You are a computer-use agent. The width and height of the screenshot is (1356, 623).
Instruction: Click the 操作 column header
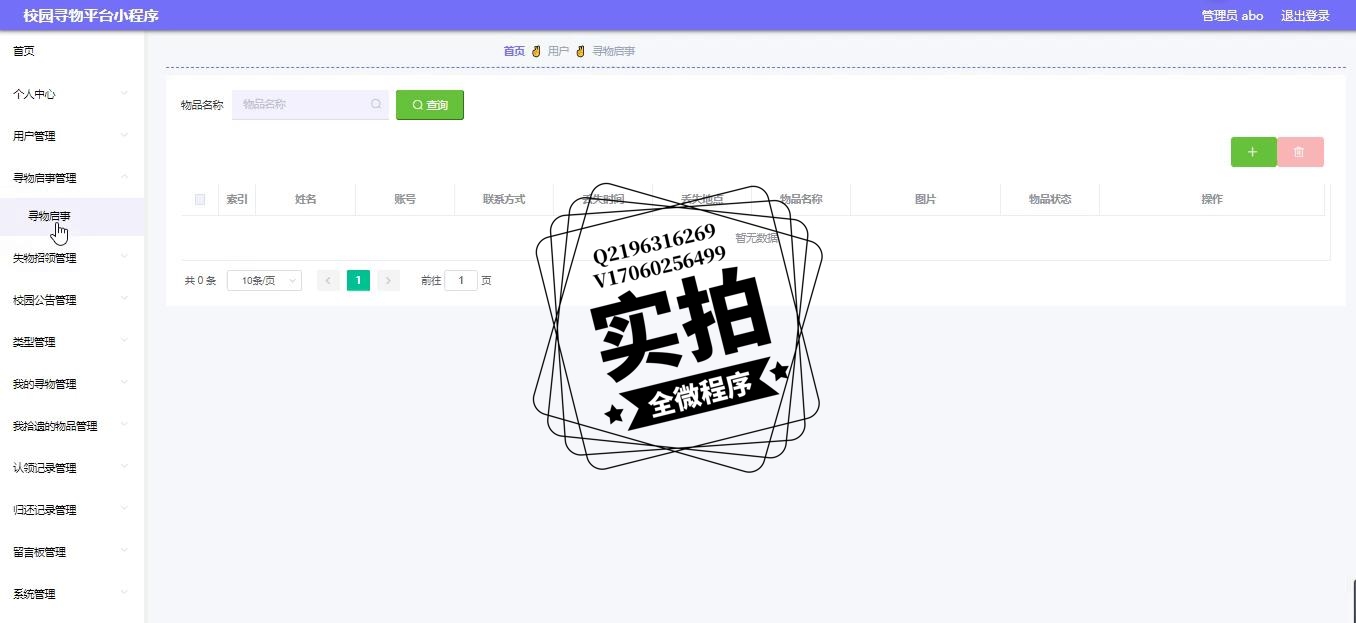point(1212,200)
